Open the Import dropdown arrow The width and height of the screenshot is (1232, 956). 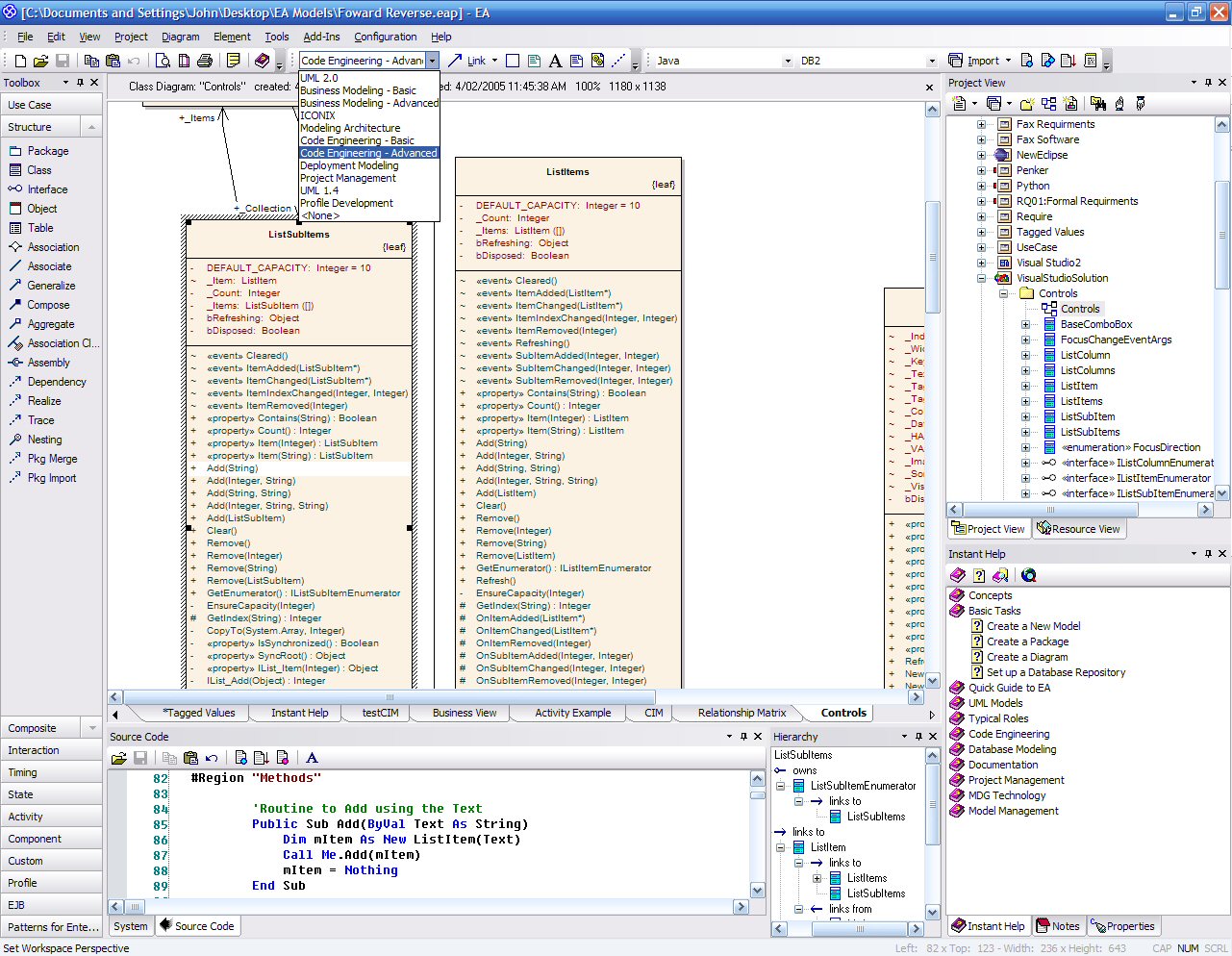(1009, 61)
